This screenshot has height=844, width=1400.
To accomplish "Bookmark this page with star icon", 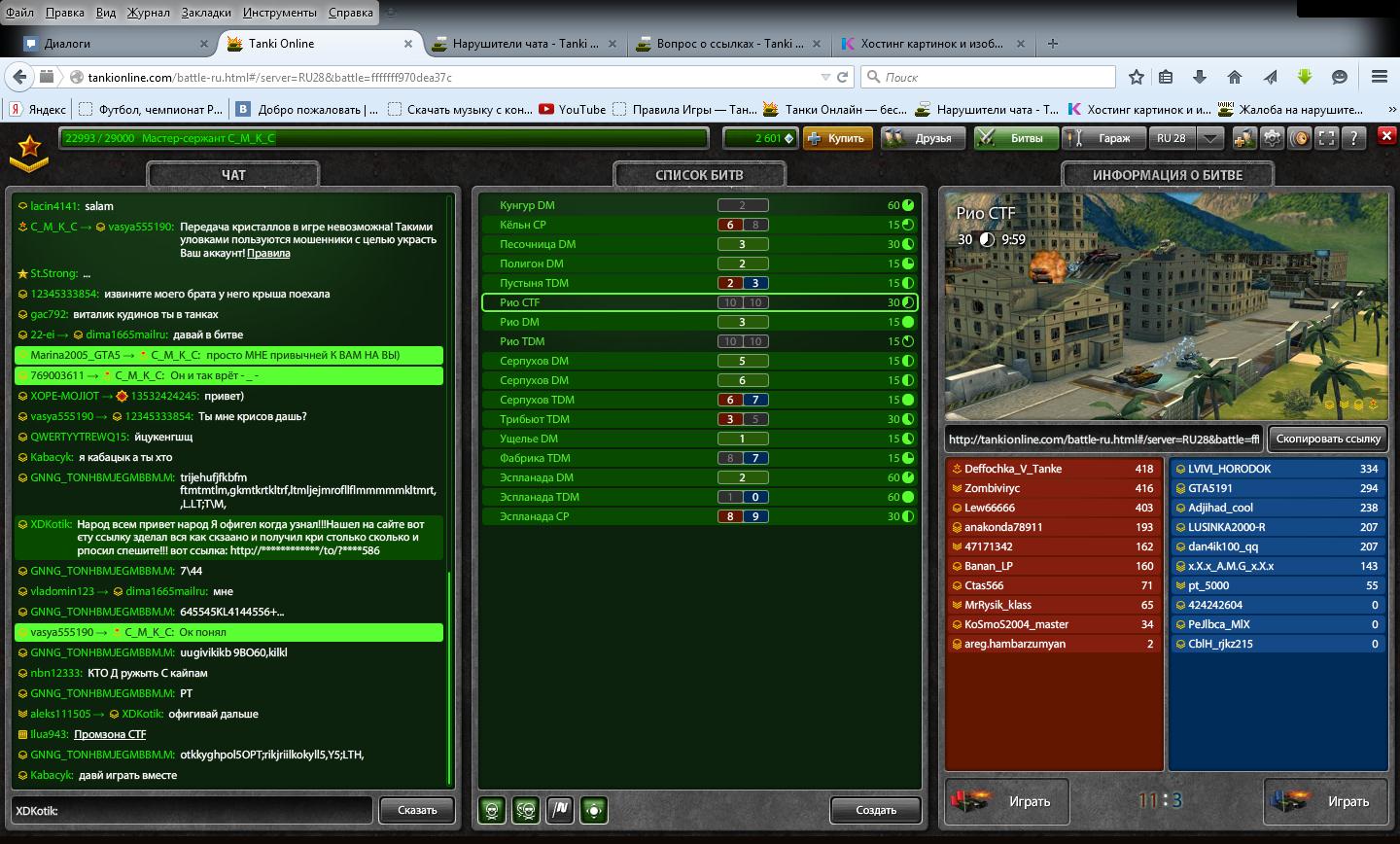I will click(1137, 77).
